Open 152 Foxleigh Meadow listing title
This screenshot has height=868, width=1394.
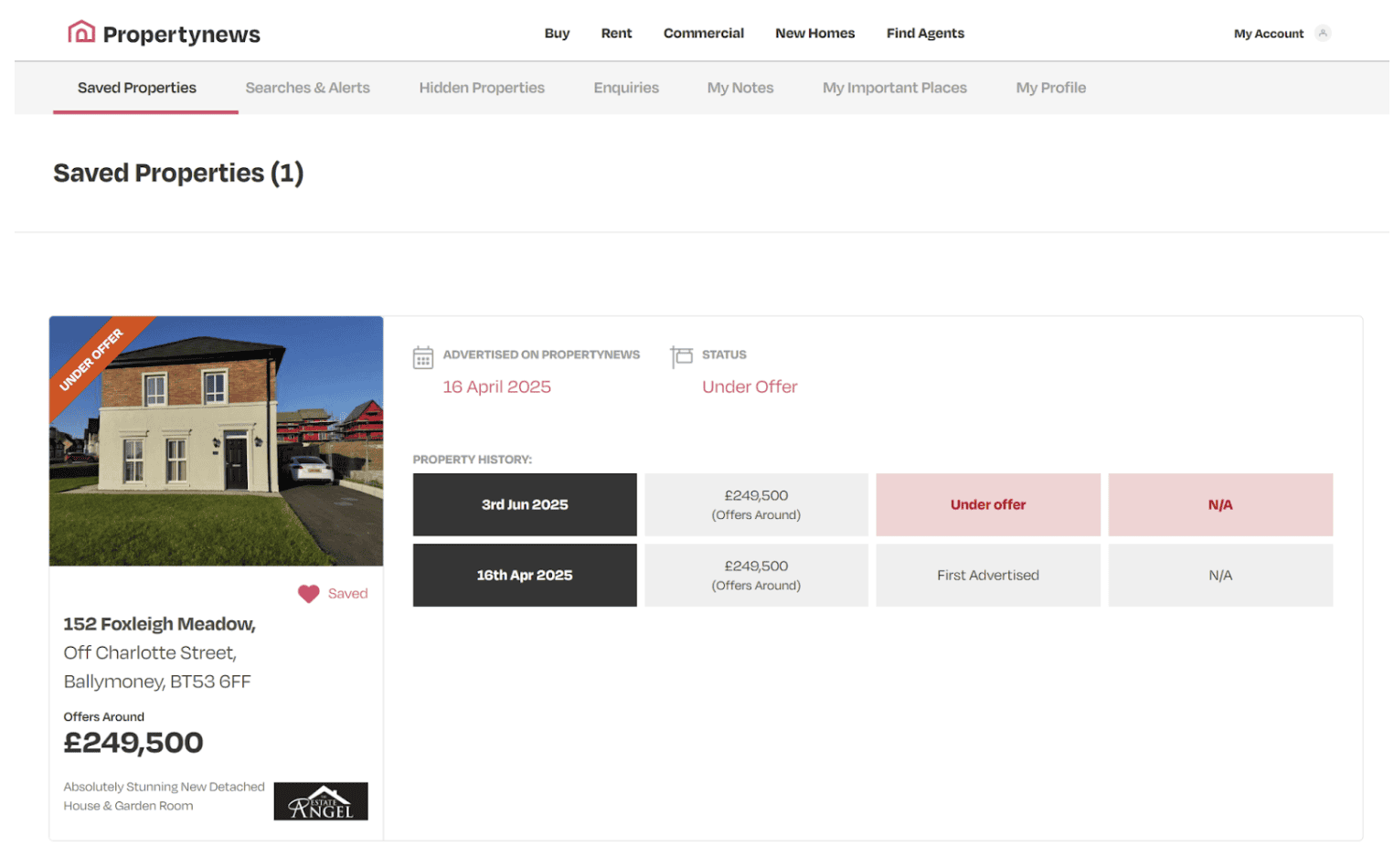(159, 624)
